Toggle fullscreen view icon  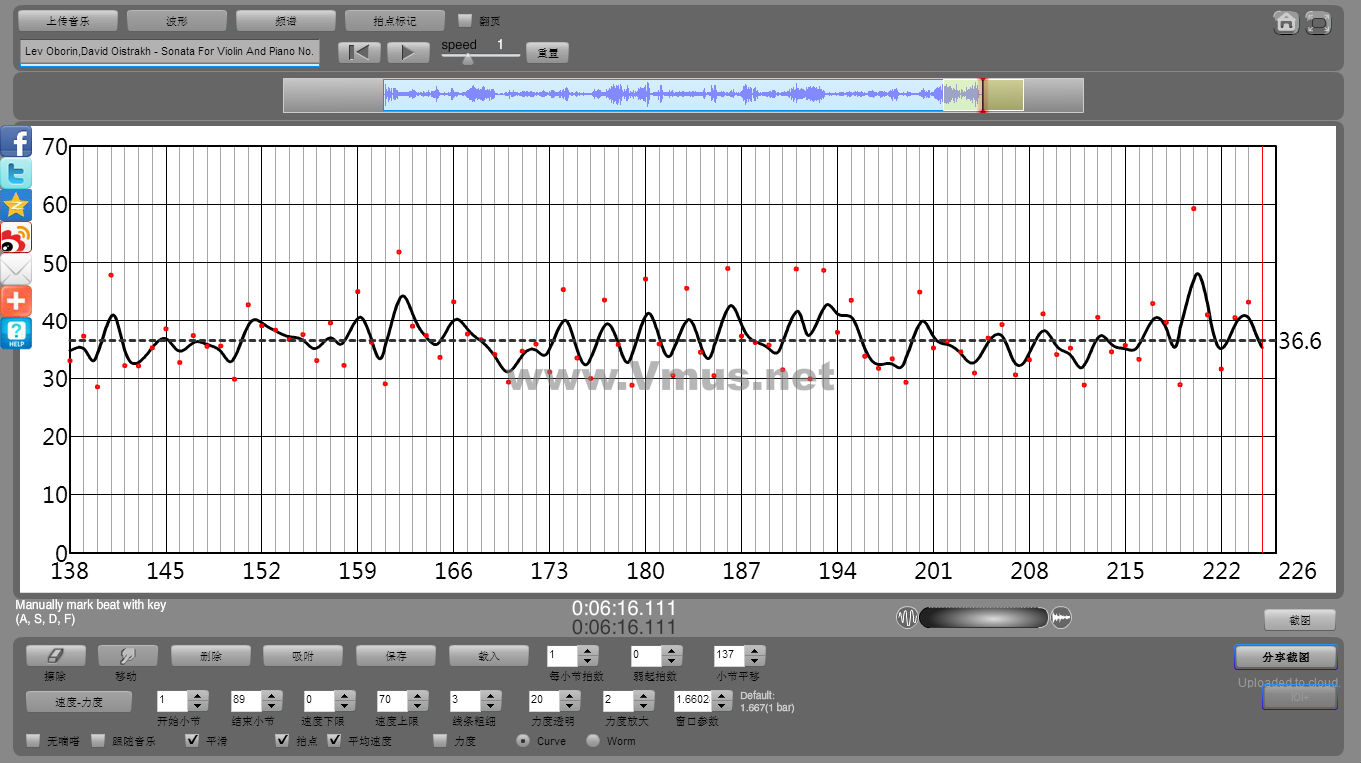1318,23
